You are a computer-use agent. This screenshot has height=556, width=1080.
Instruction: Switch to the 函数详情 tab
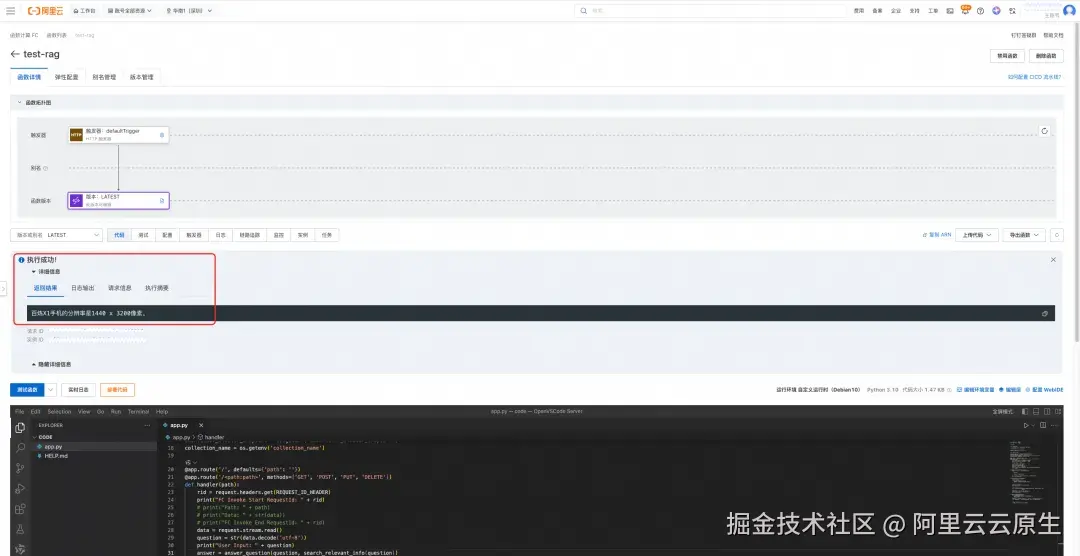29,77
